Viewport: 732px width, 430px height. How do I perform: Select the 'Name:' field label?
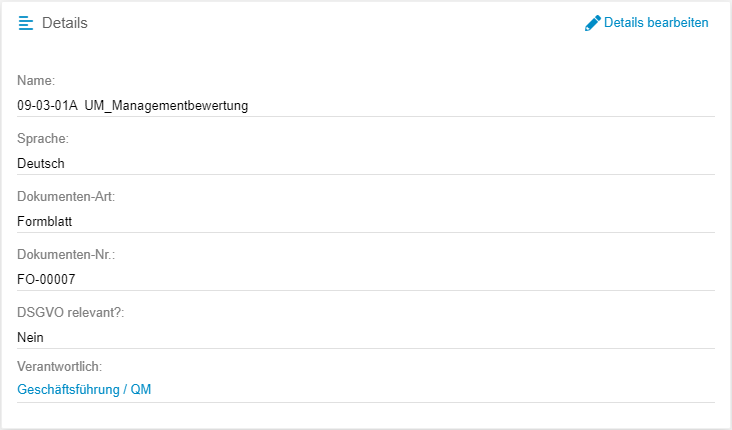[36, 80]
